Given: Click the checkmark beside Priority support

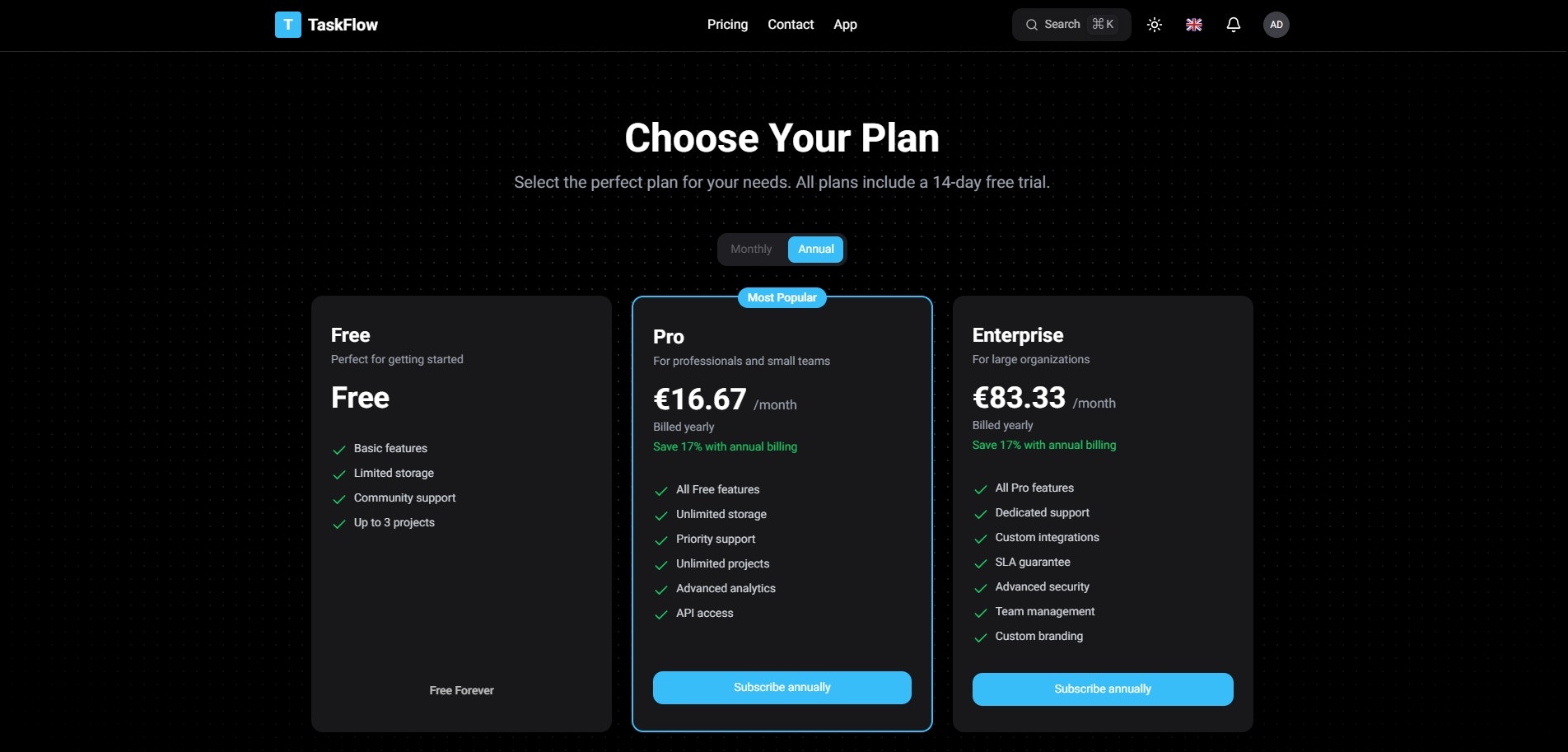Looking at the screenshot, I should pyautogui.click(x=662, y=540).
